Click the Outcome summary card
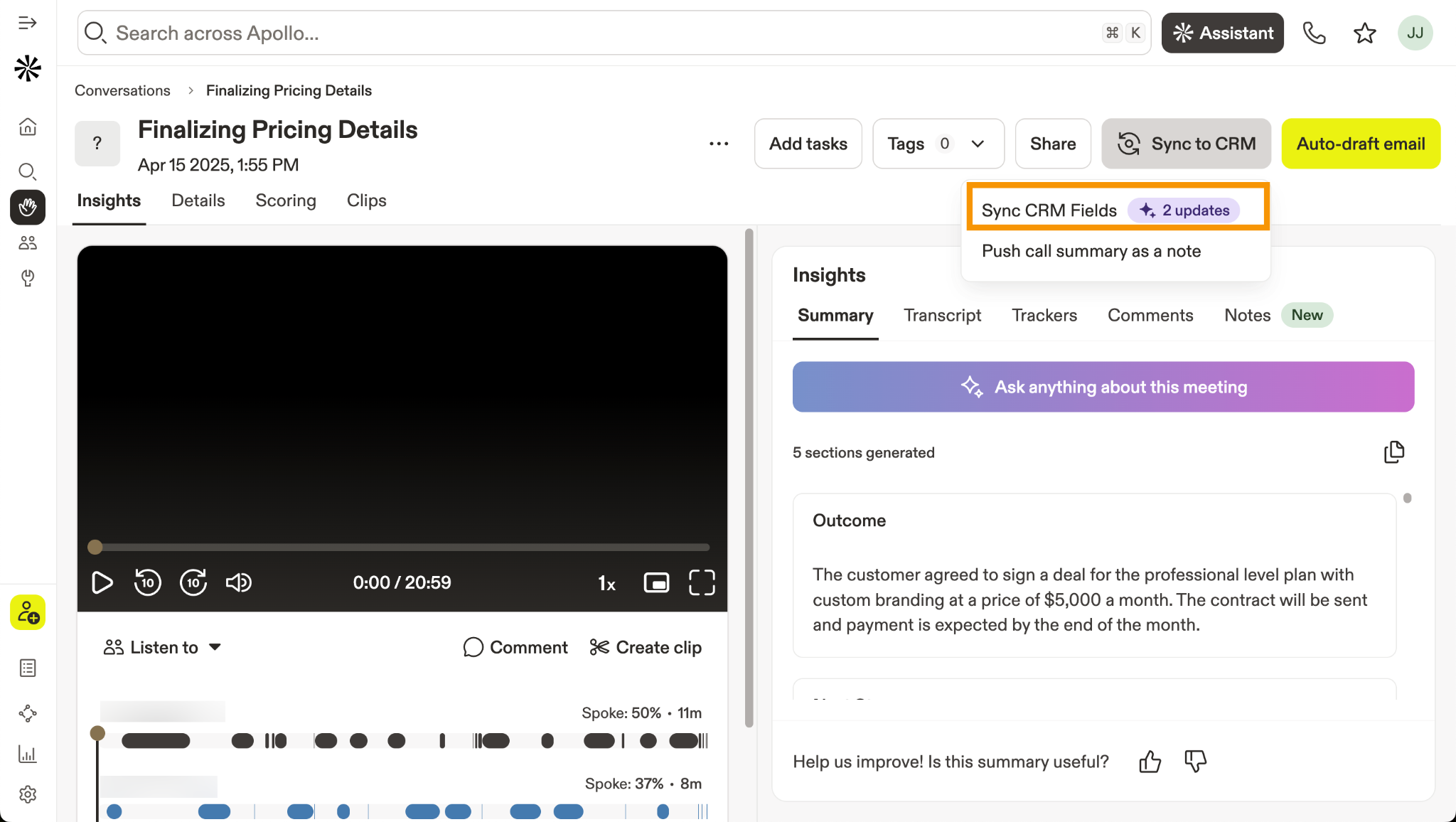 click(1094, 575)
